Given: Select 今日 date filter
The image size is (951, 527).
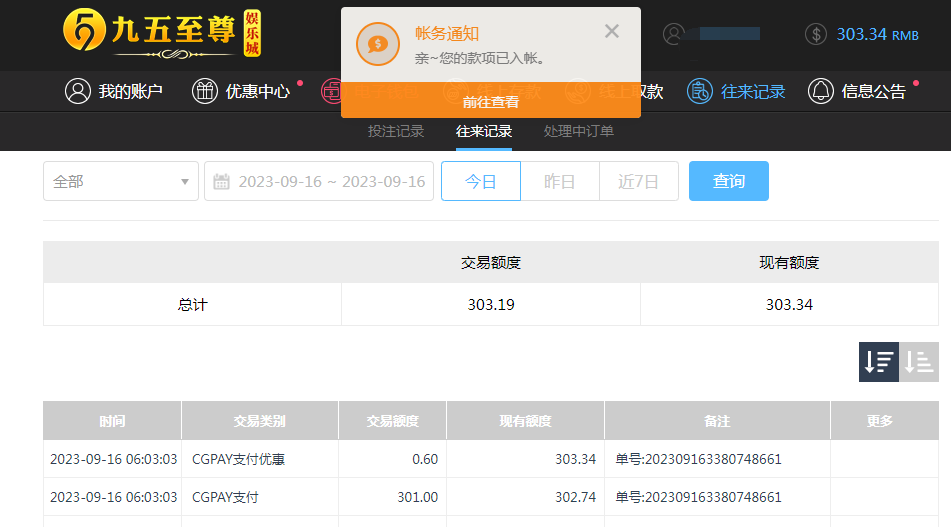Looking at the screenshot, I should coord(480,181).
